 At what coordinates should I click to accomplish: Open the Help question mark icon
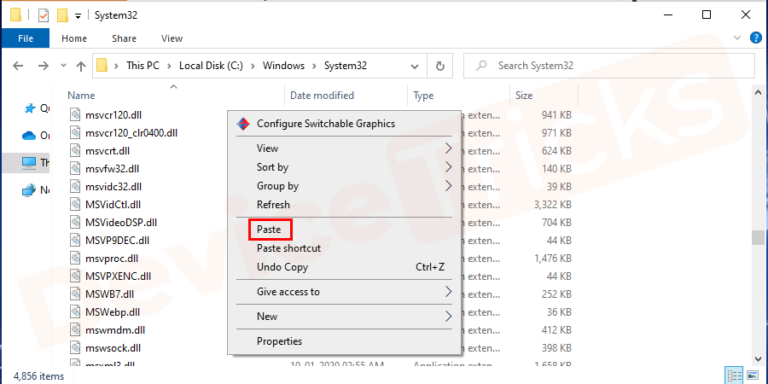pyautogui.click(x=756, y=38)
